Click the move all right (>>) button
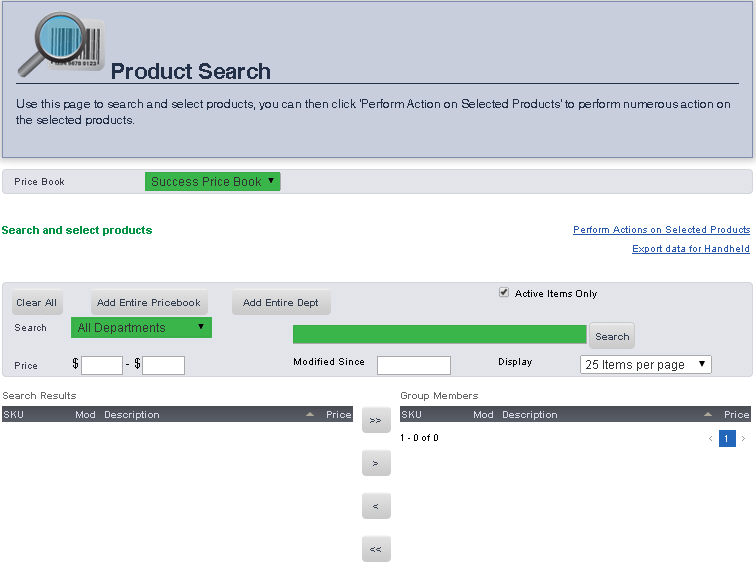Image resolution: width=756 pixels, height=586 pixels. [375, 421]
